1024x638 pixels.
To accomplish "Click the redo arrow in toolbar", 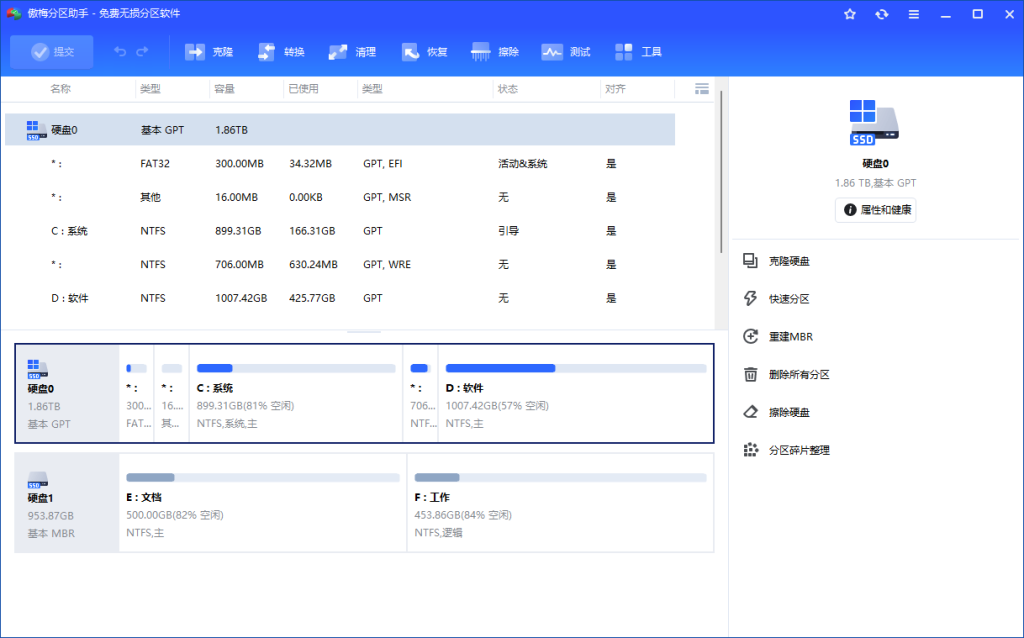I will tap(142, 52).
